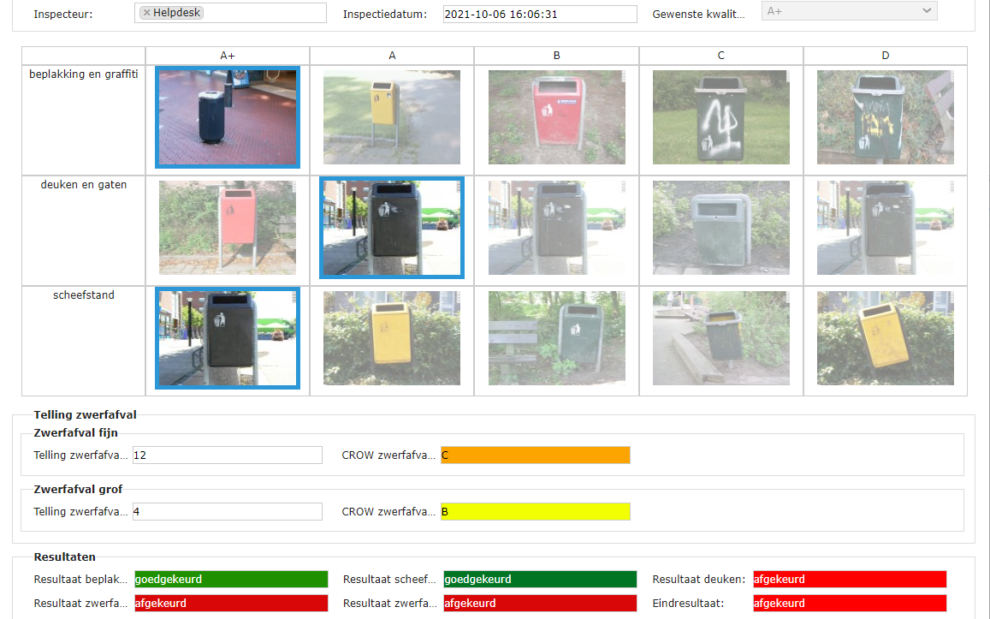Select tilted yellow bin D for scheefstand

tap(884, 338)
